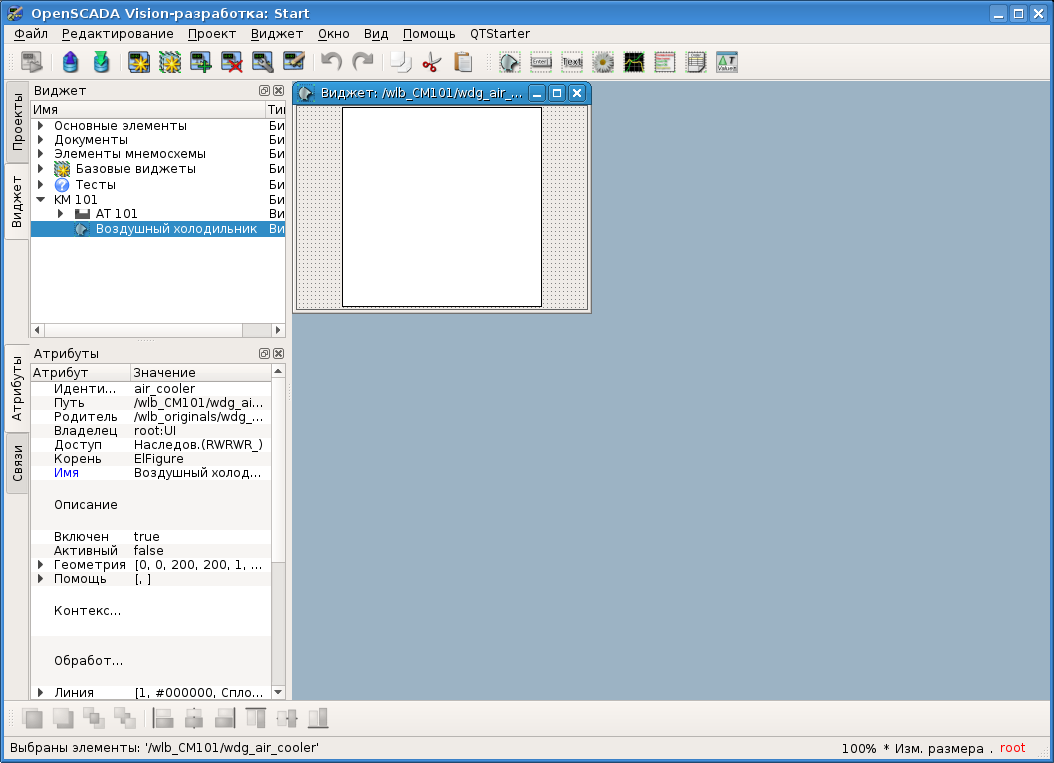Click the align left icon in bottom toolbar

click(x=163, y=718)
